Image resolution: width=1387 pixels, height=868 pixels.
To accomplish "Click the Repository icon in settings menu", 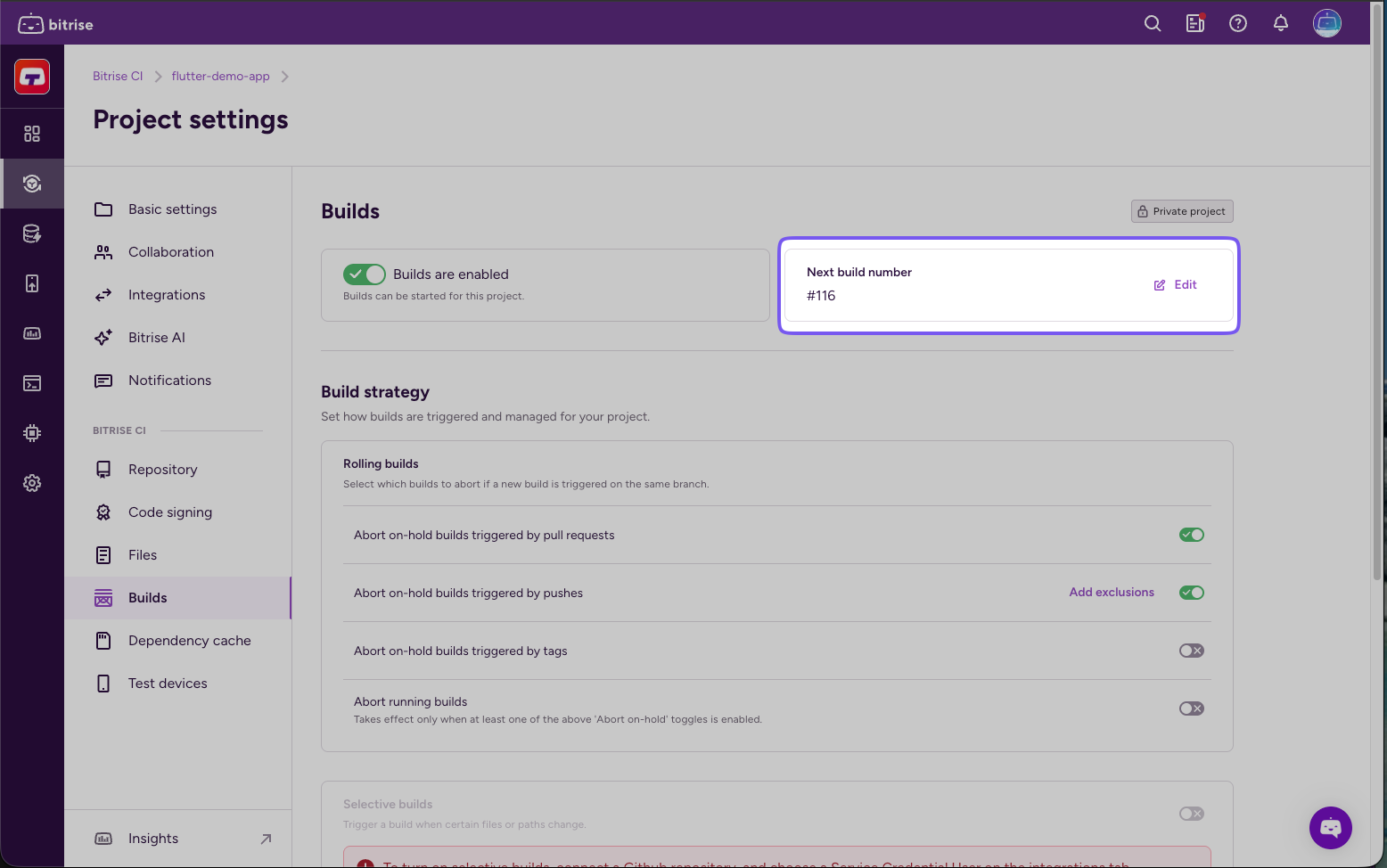I will [x=103, y=470].
